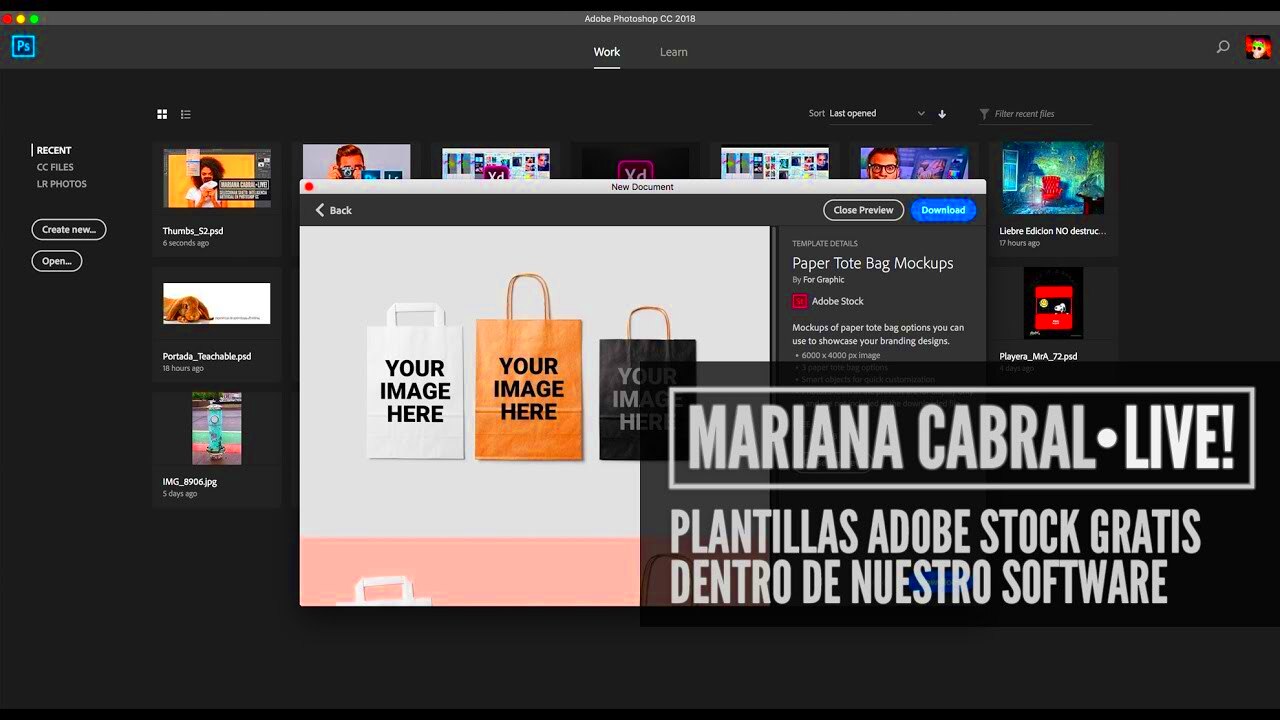Open the Liebre Edicion NO destruc... thumbnail
The image size is (1280, 720).
tap(1053, 178)
